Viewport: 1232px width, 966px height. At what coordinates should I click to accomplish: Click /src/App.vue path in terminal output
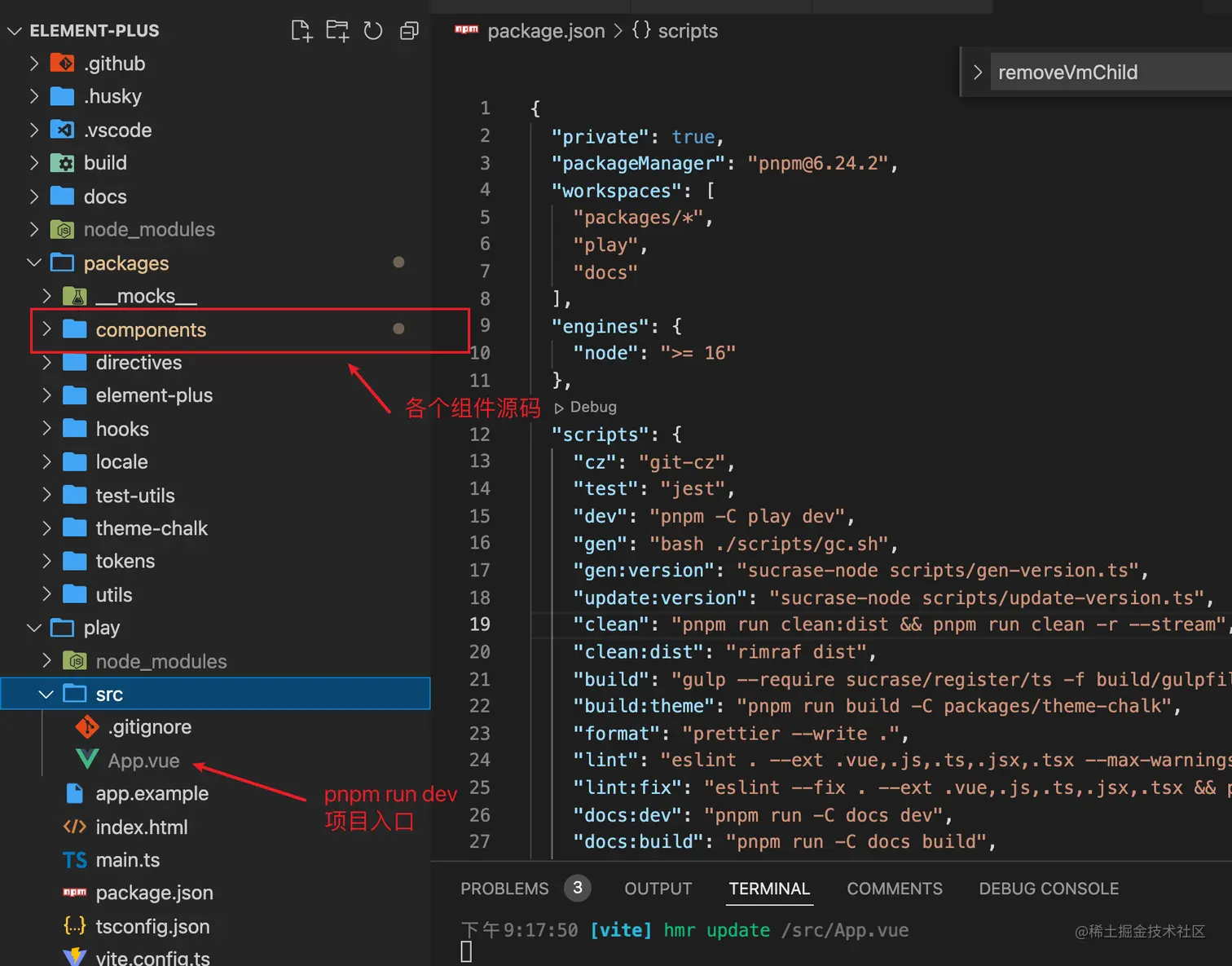tap(845, 930)
